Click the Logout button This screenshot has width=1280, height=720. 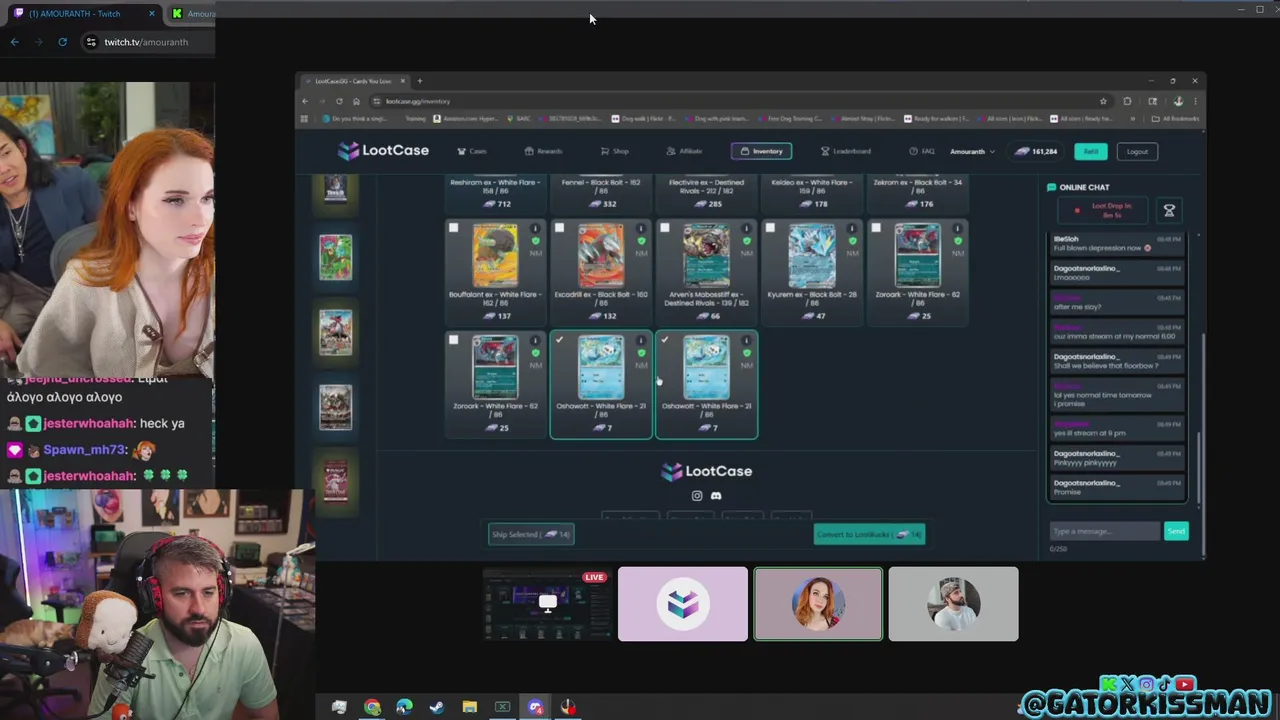click(x=1137, y=151)
